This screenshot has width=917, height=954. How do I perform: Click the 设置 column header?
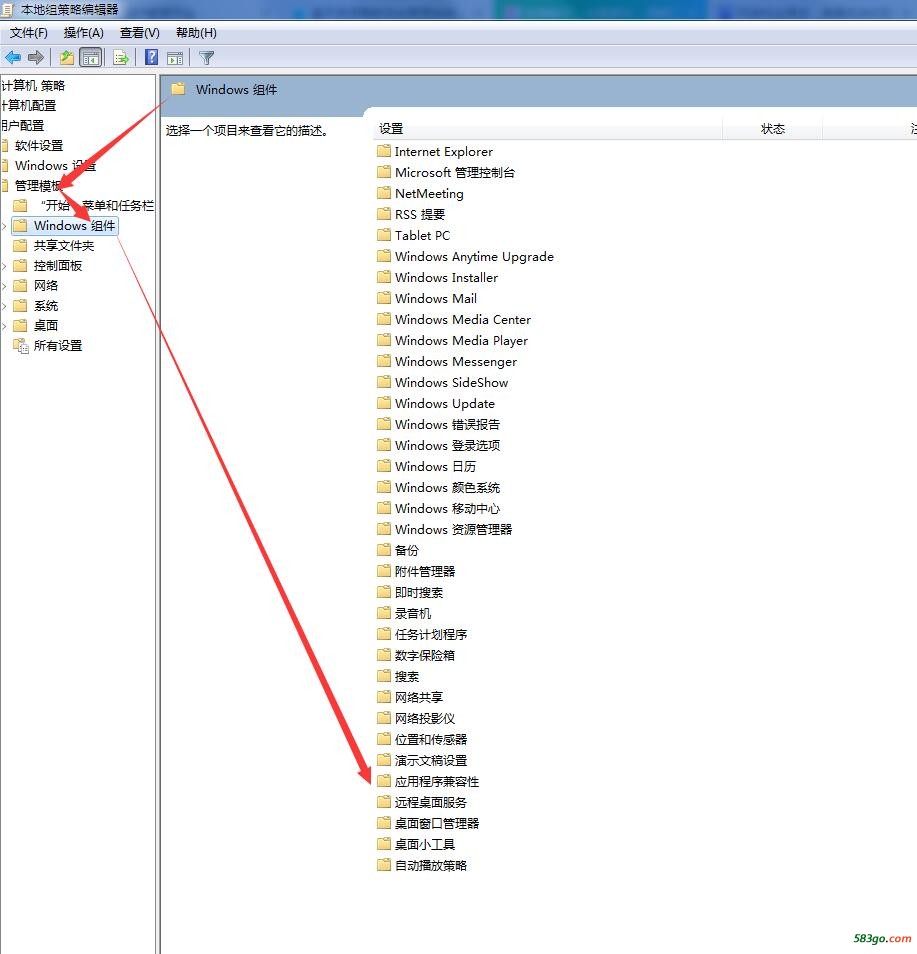click(x=391, y=129)
